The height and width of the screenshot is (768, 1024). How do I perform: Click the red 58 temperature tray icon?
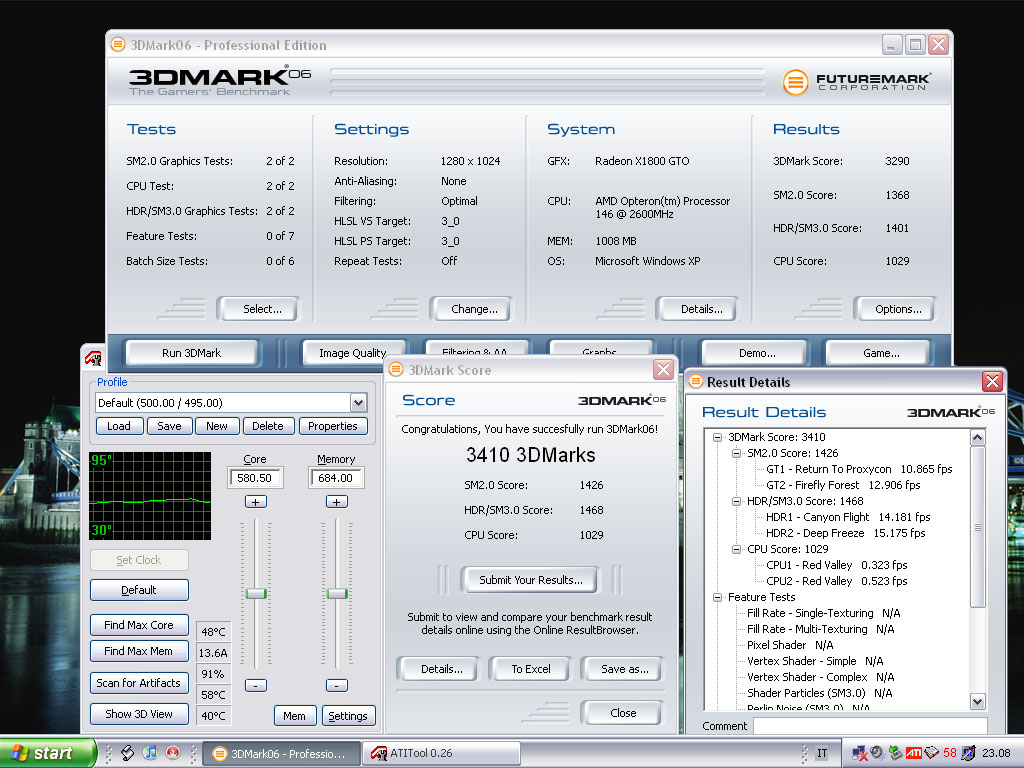[949, 753]
